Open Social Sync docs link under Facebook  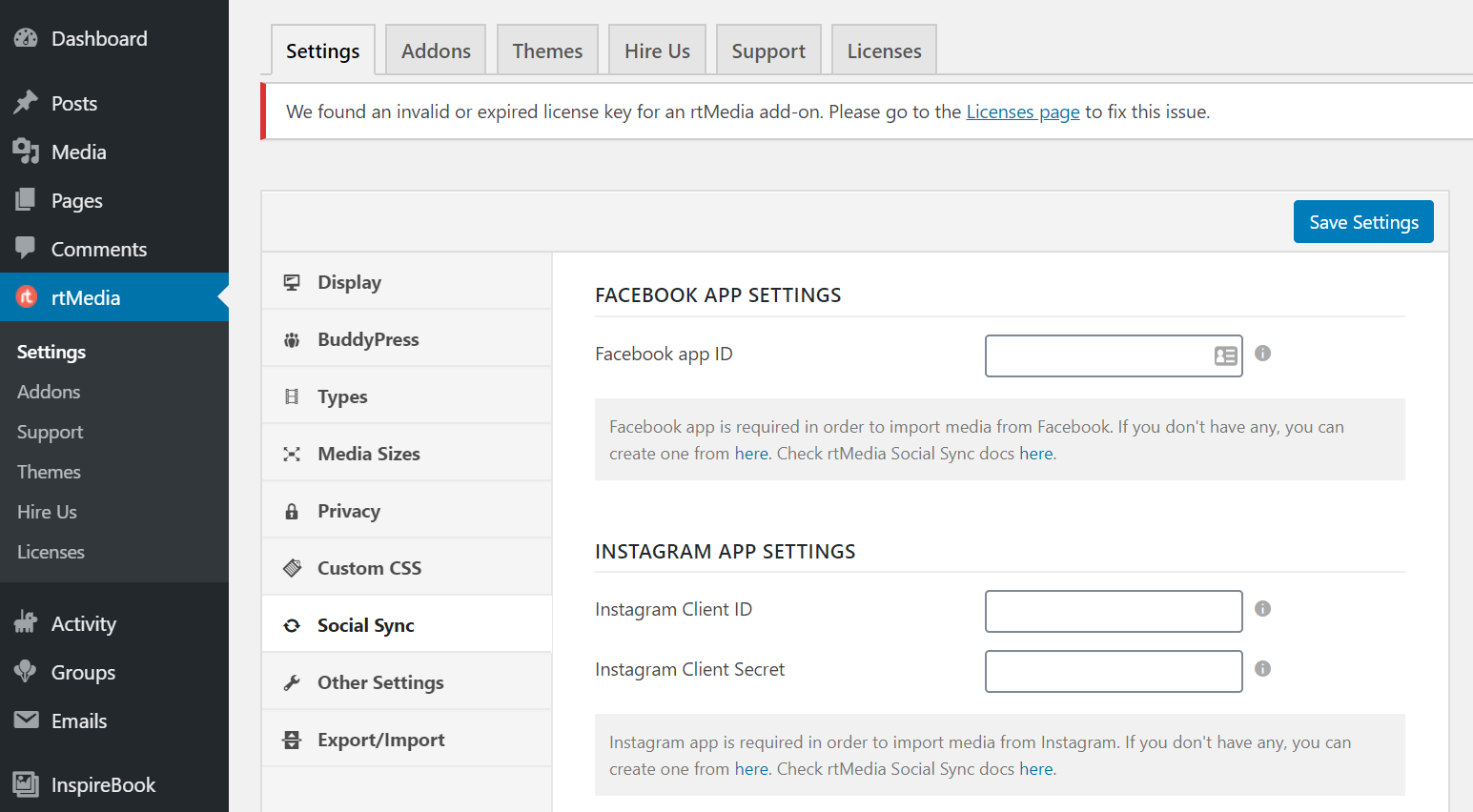tap(1036, 454)
